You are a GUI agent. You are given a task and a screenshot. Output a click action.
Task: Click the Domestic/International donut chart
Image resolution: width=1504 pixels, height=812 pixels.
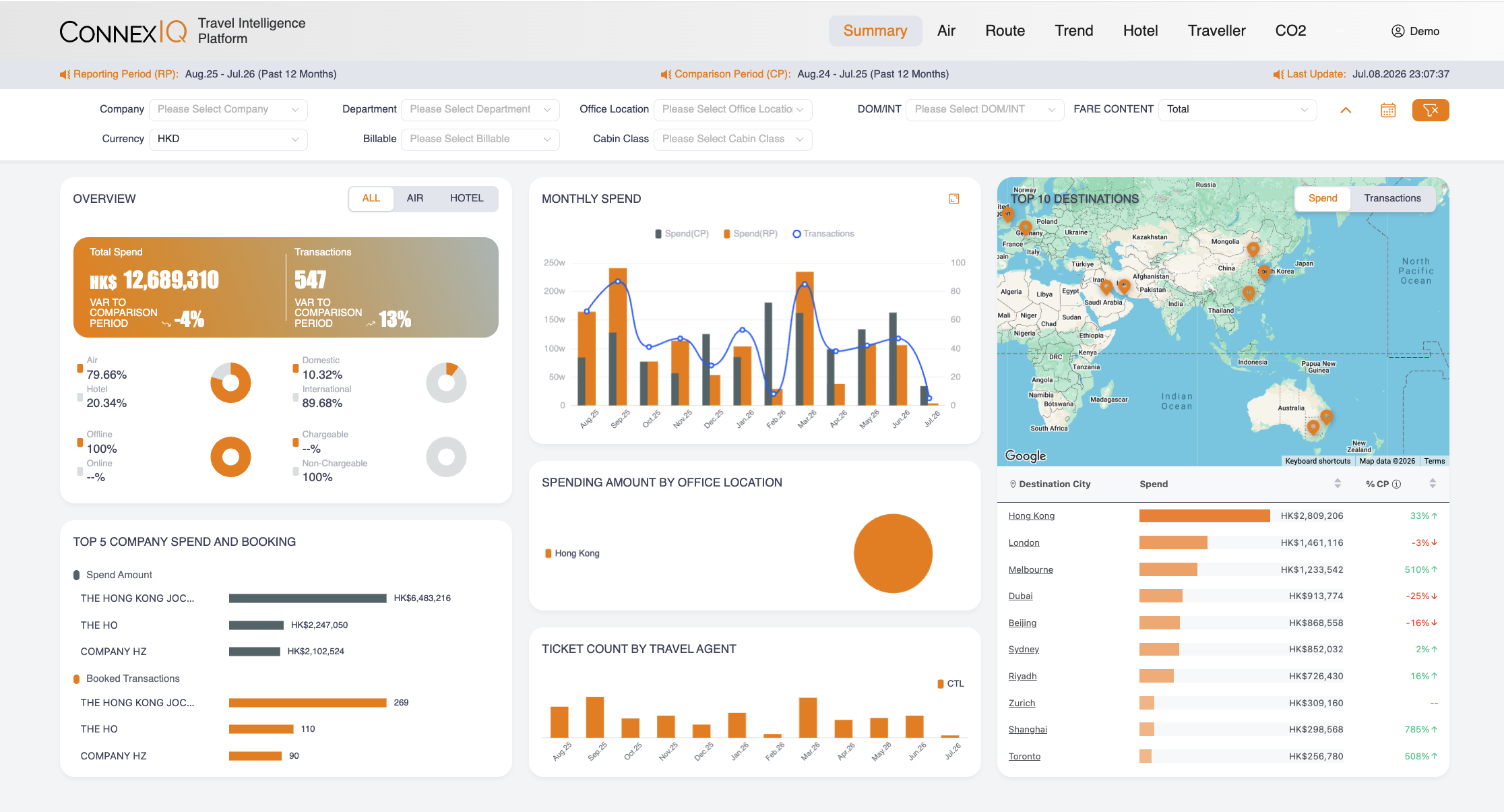(446, 383)
